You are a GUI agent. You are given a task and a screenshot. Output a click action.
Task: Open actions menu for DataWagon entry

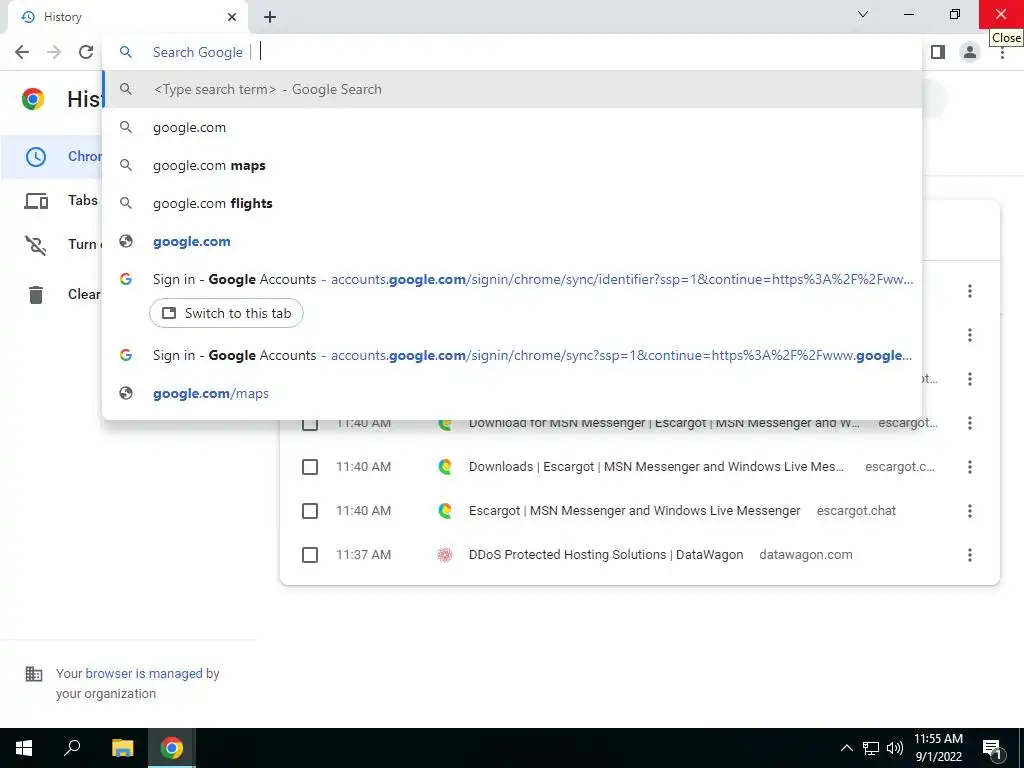click(970, 555)
